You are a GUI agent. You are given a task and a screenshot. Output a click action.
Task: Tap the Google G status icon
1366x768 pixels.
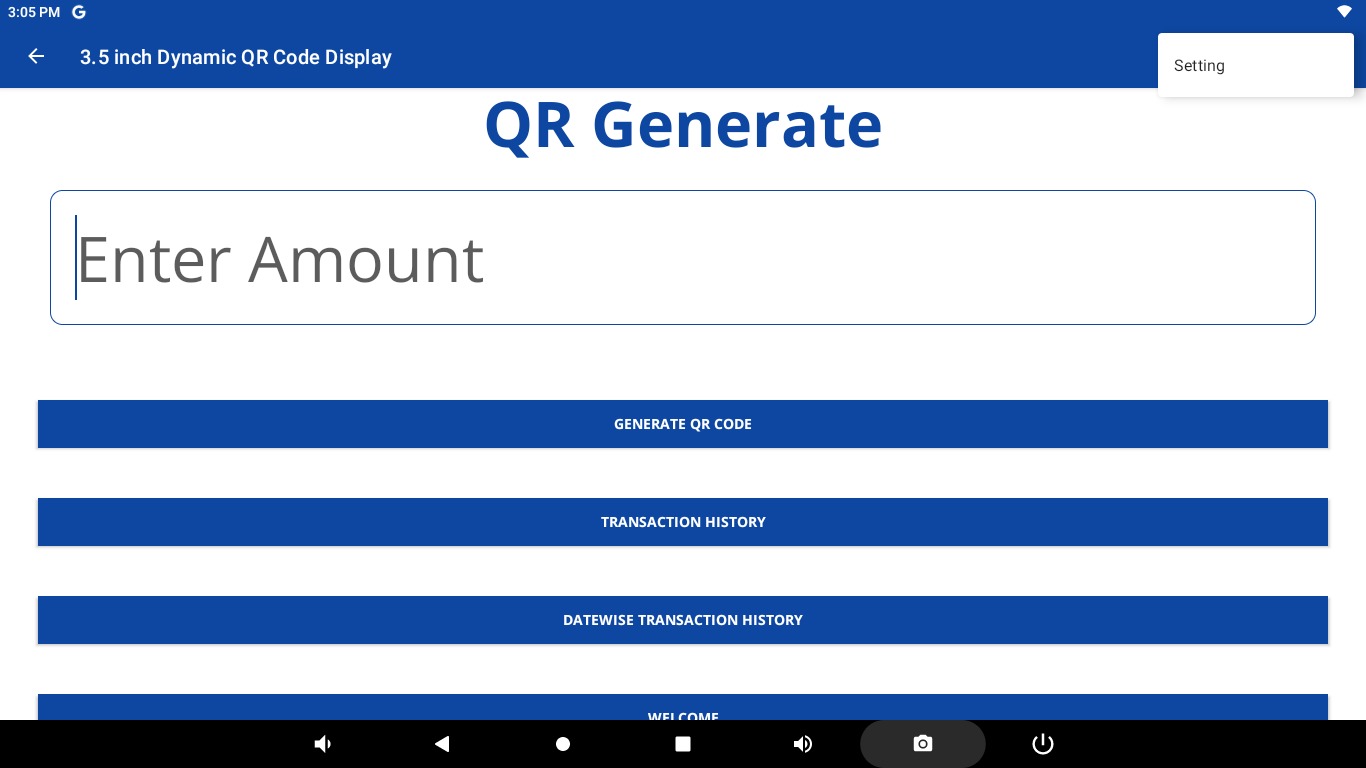pyautogui.click(x=79, y=12)
